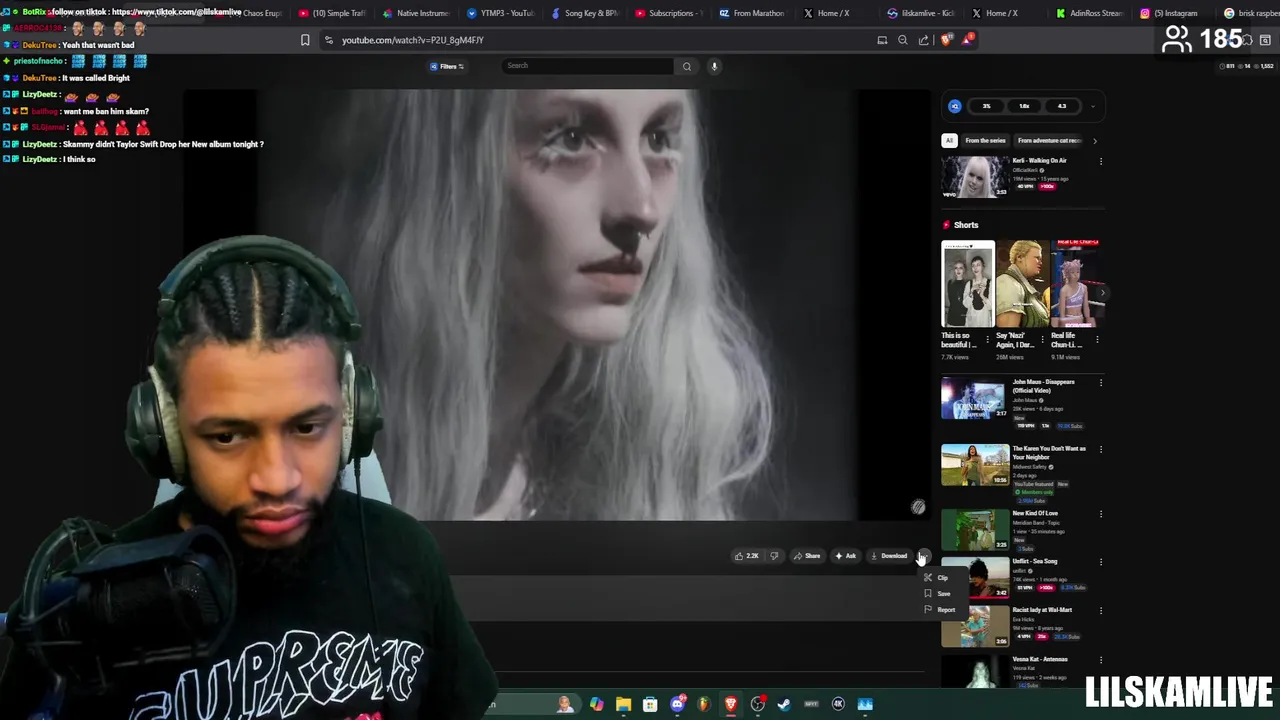
Task: Click the Brave Shields lion icon
Action: pyautogui.click(x=946, y=40)
